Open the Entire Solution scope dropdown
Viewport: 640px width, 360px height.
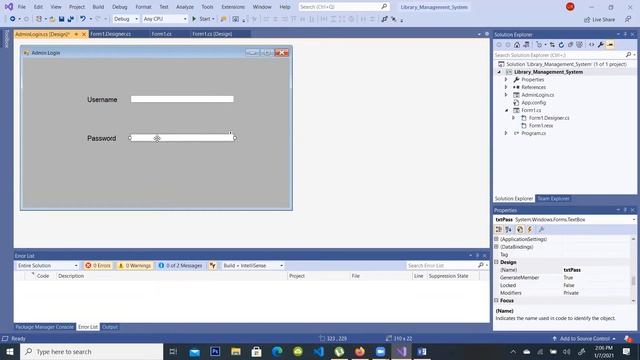coord(47,266)
